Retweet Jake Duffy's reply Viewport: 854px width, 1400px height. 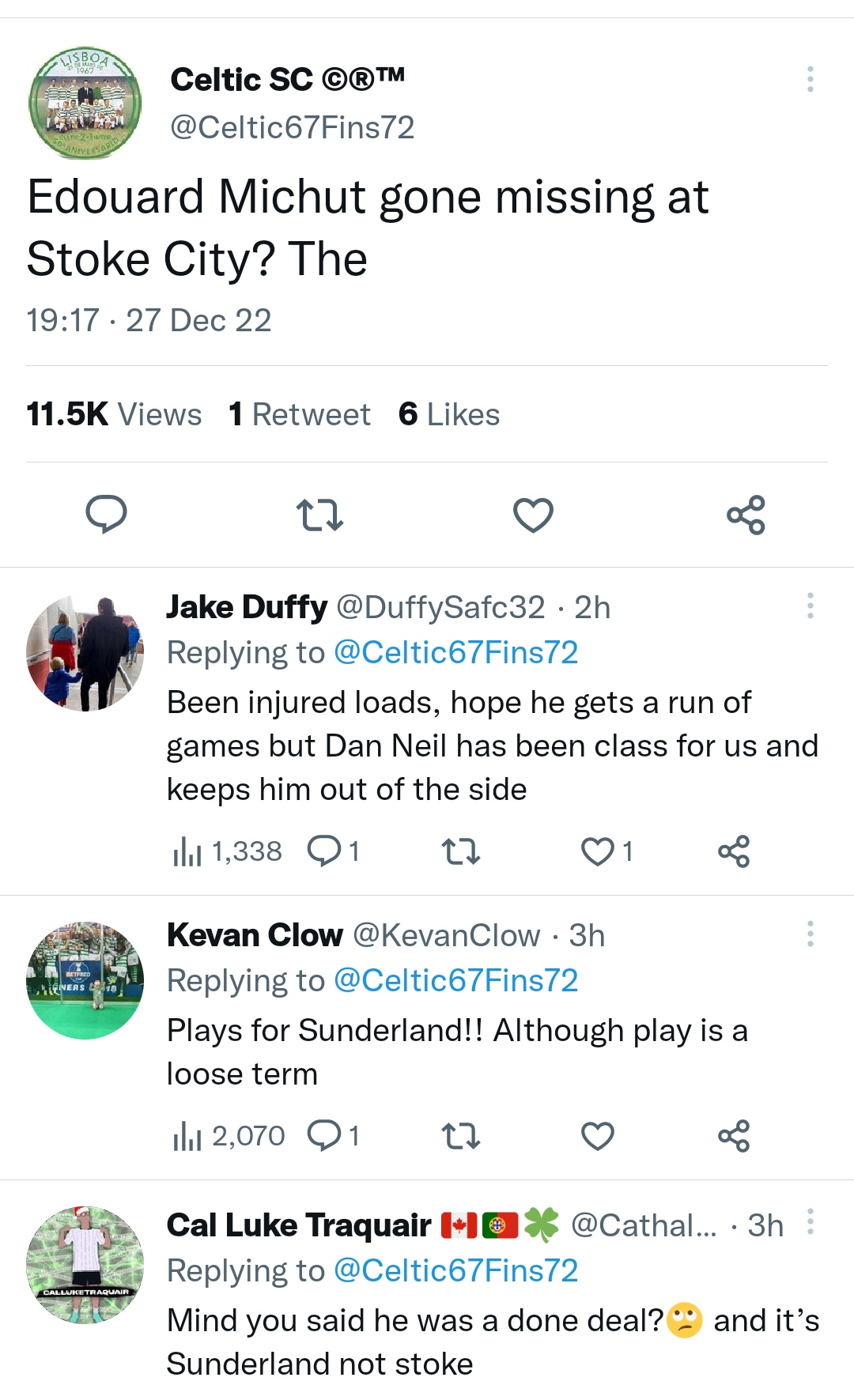pos(460,851)
